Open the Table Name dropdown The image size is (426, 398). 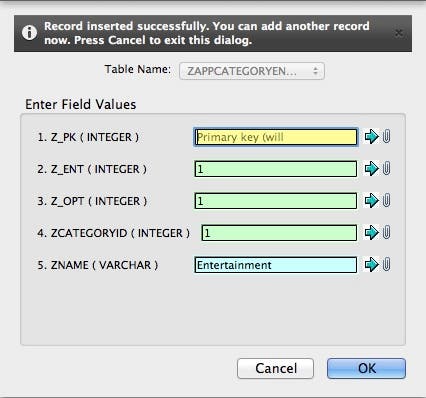tap(252, 71)
